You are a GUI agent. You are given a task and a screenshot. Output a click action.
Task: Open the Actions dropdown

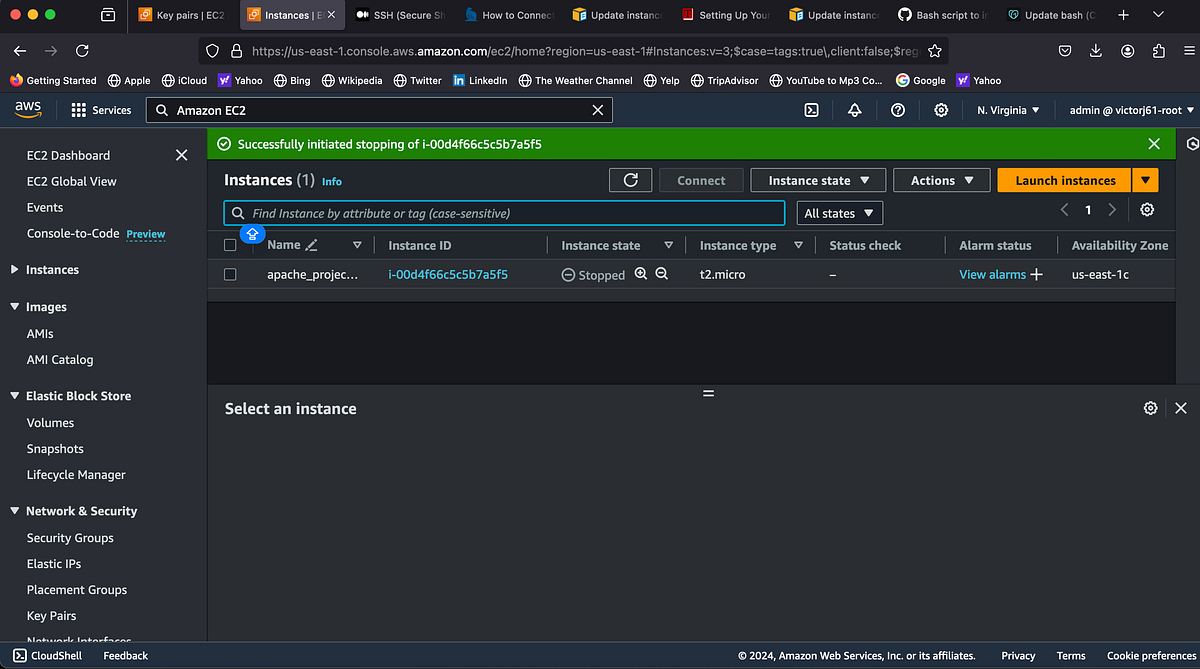pos(941,180)
